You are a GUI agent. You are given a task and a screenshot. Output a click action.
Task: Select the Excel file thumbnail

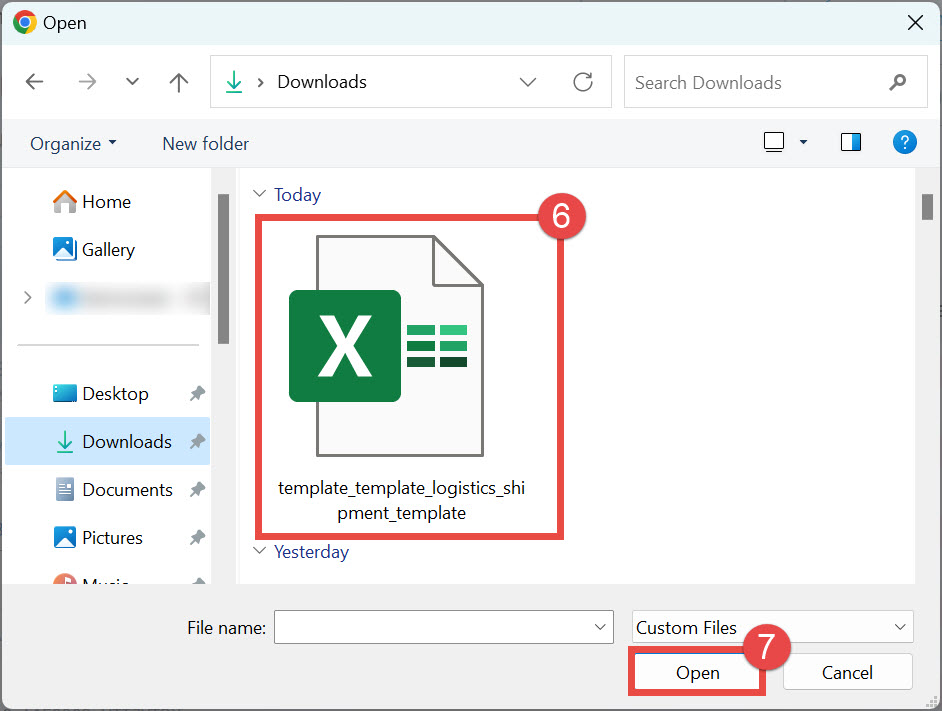click(x=386, y=346)
